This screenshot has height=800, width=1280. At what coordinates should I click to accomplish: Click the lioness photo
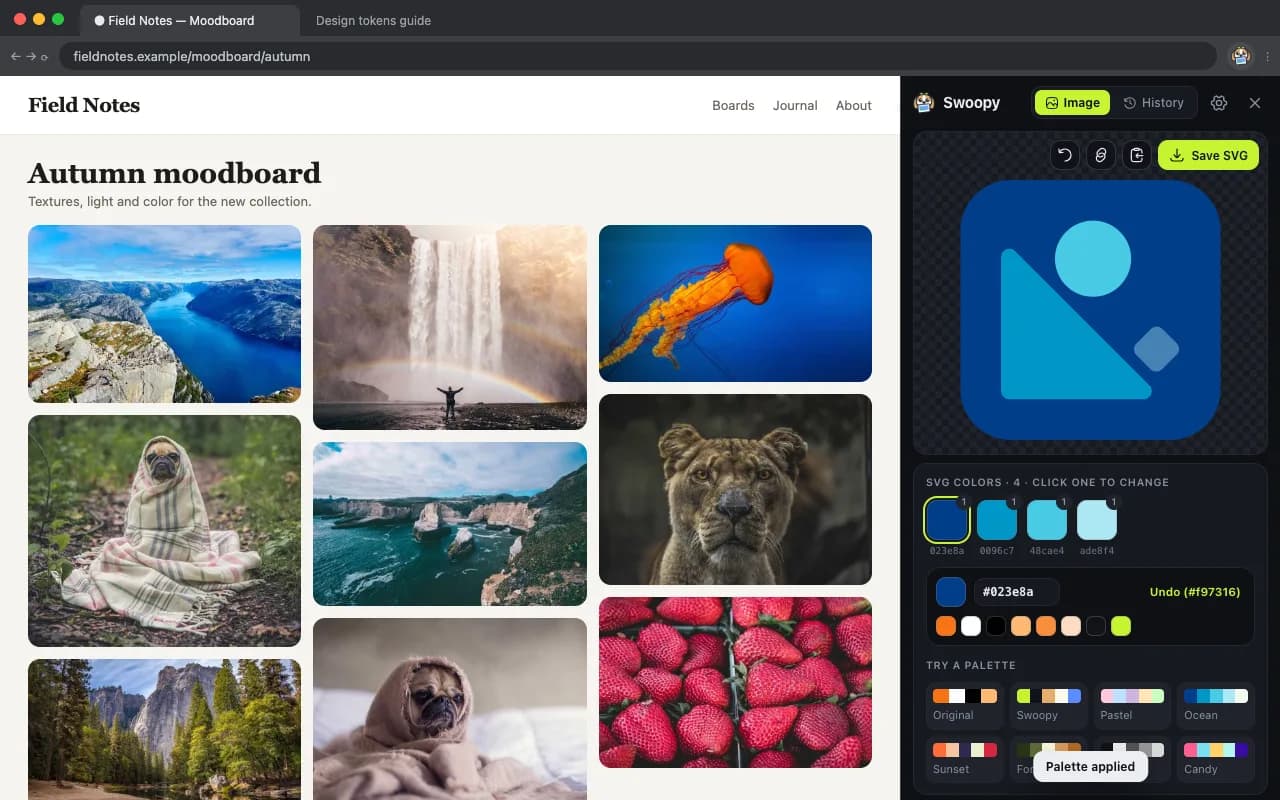coord(735,489)
